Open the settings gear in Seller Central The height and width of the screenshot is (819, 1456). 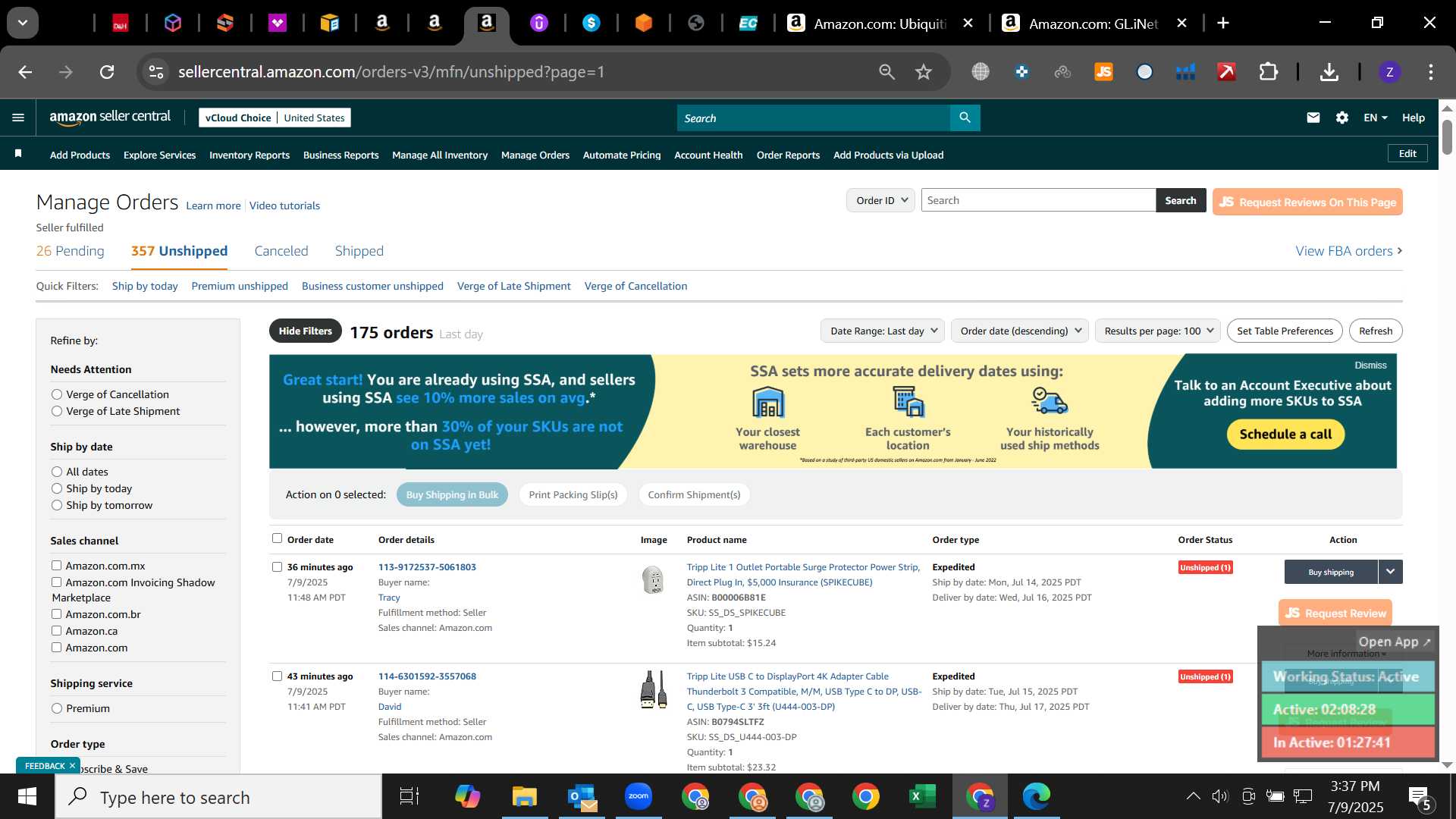tap(1342, 118)
